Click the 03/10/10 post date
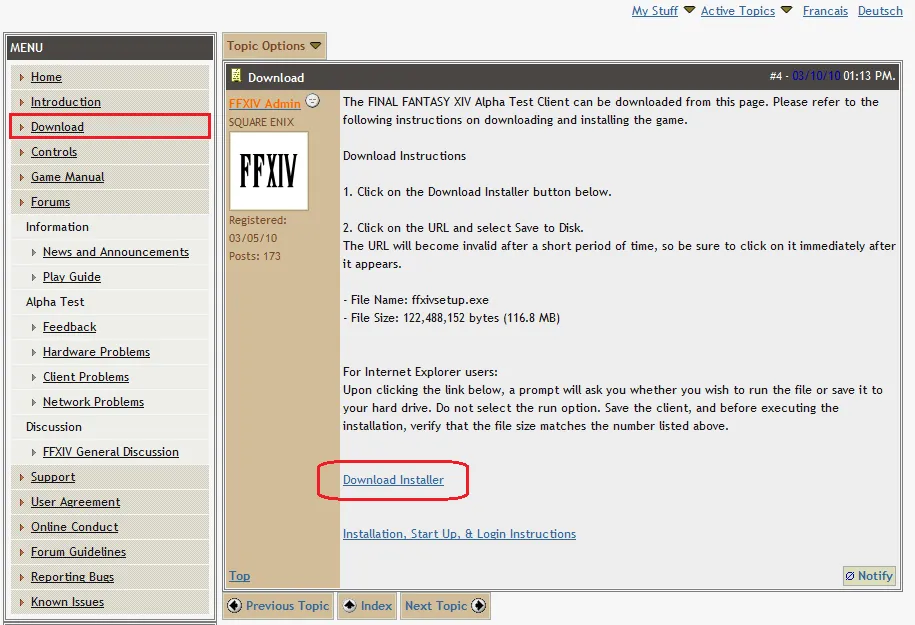 [x=816, y=76]
